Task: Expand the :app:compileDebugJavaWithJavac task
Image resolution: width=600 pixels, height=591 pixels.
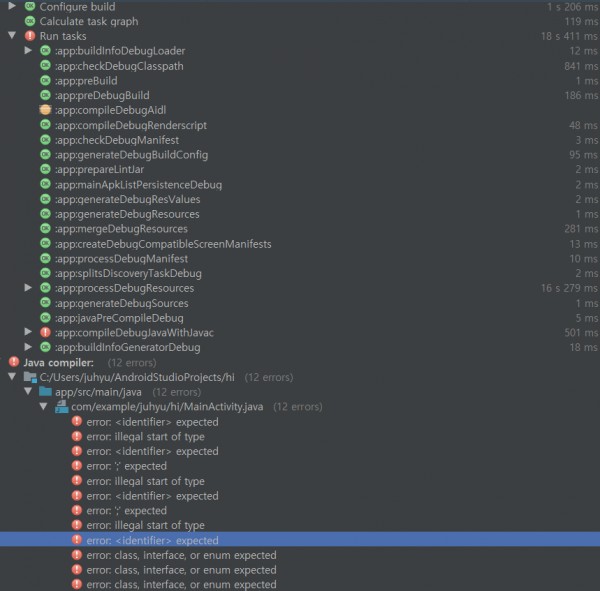Action: 28,332
